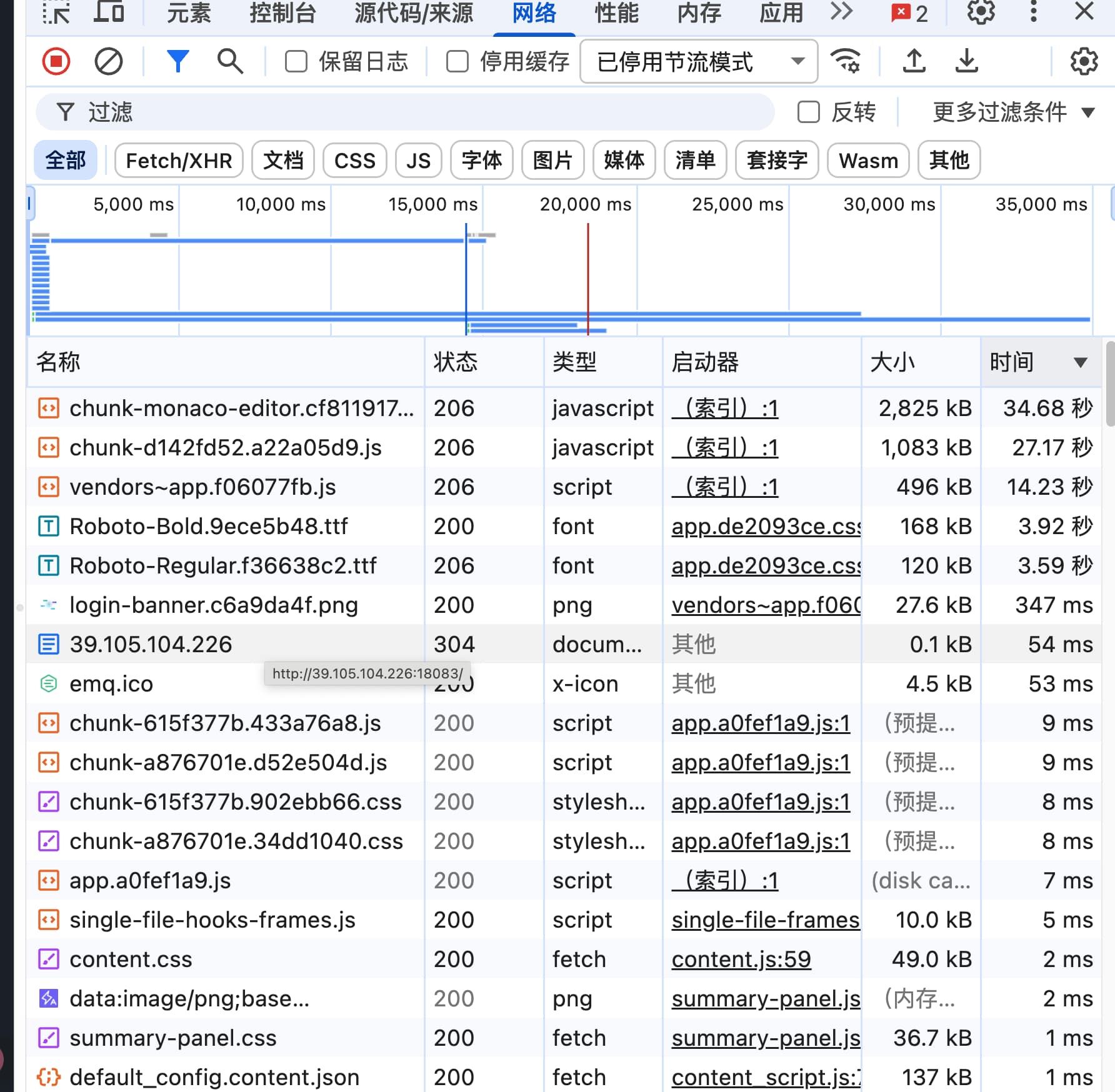Toggle the filter funnel icon
The width and height of the screenshot is (1115, 1092).
coord(177,62)
